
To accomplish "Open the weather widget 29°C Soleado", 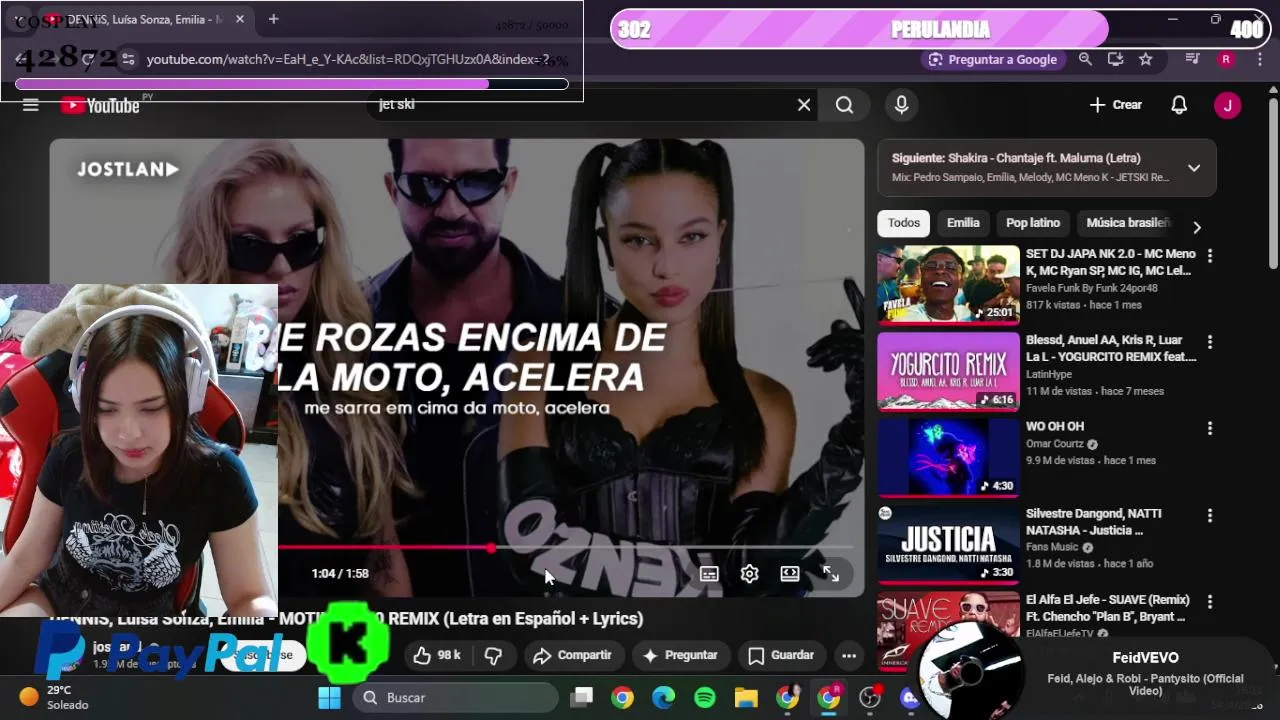I will (x=55, y=697).
